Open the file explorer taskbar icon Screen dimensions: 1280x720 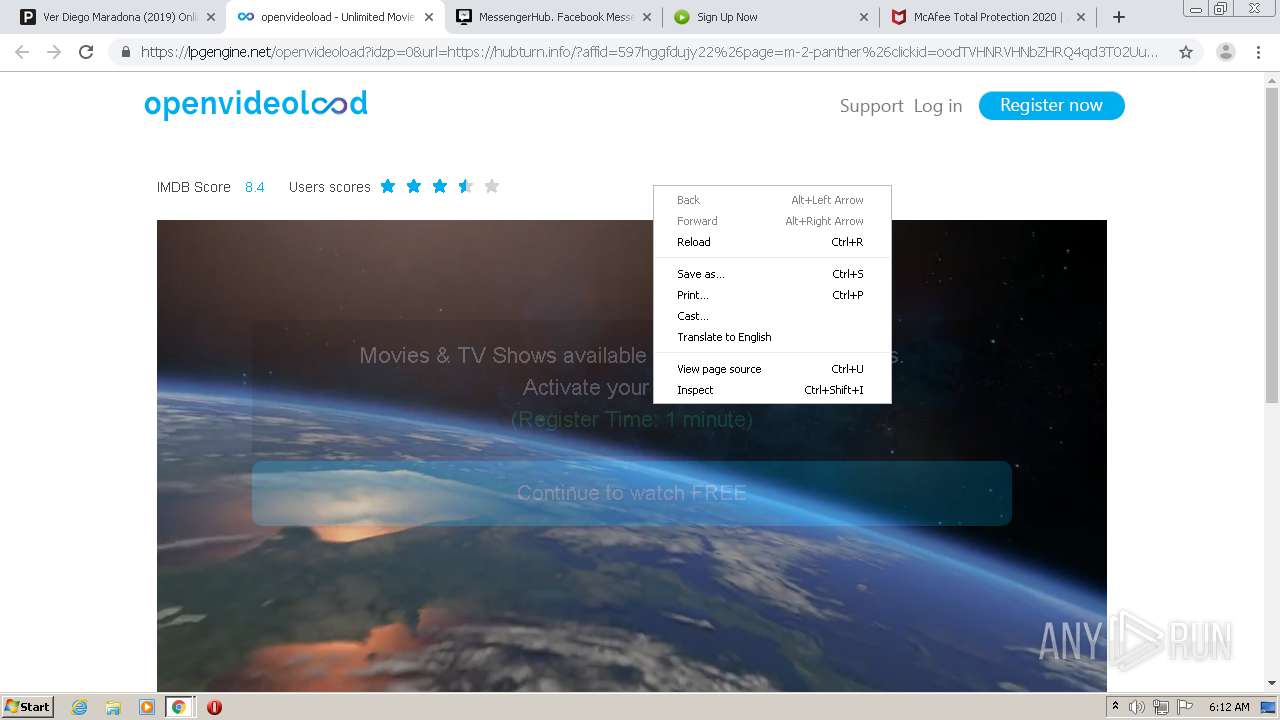point(113,707)
